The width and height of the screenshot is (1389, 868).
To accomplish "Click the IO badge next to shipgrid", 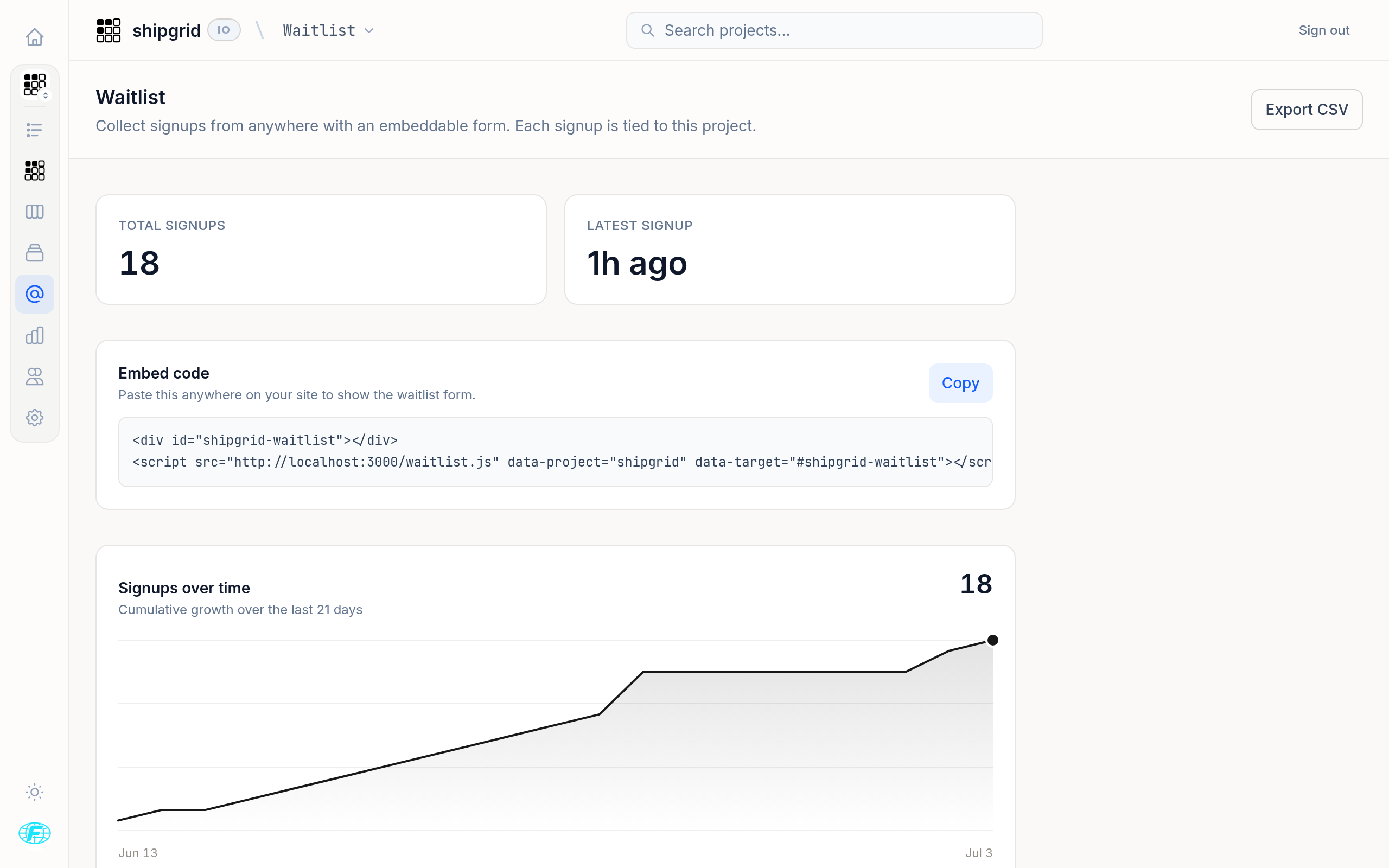I will click(x=224, y=30).
